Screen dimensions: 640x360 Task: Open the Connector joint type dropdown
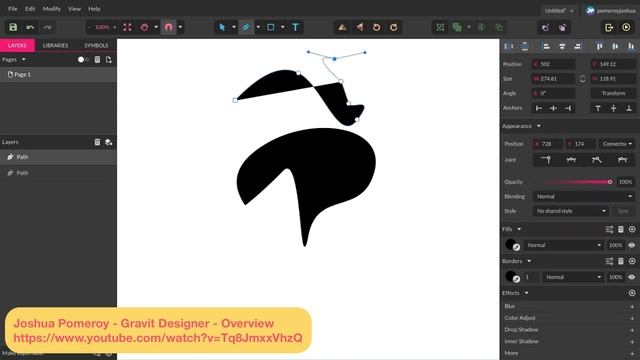(x=617, y=144)
